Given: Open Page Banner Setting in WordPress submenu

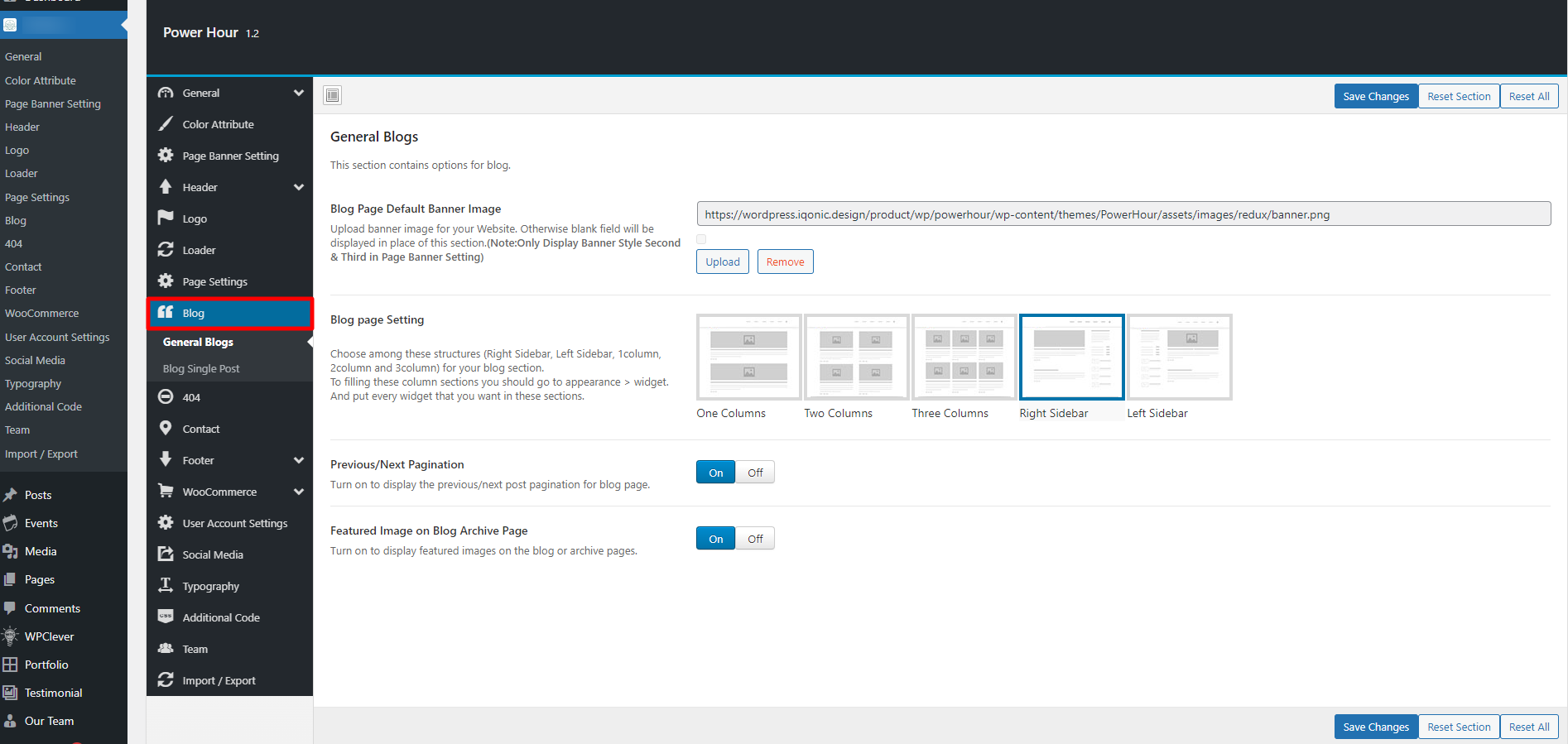Looking at the screenshot, I should pos(53,103).
